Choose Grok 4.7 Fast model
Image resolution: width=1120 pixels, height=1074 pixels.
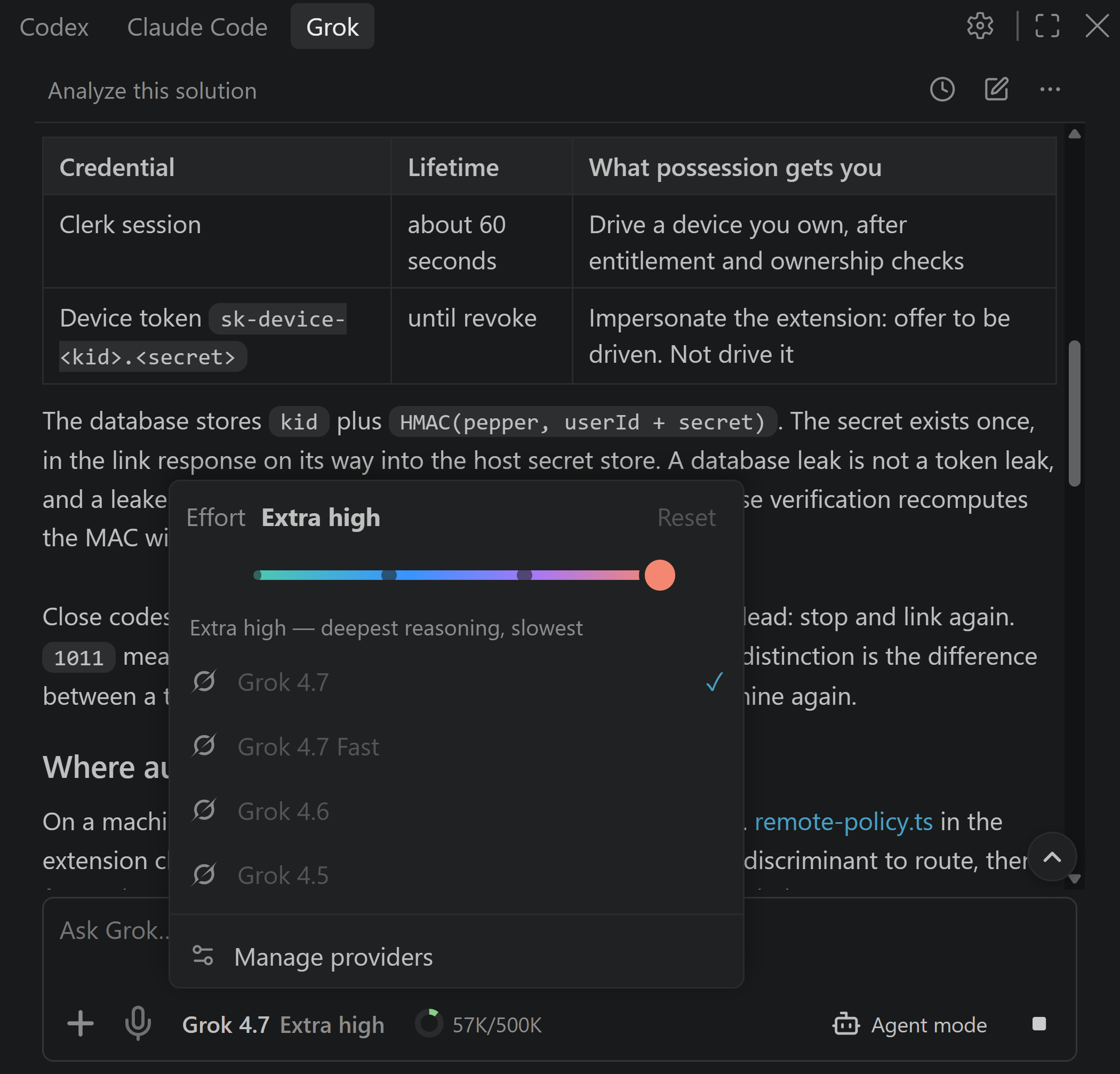(x=457, y=746)
